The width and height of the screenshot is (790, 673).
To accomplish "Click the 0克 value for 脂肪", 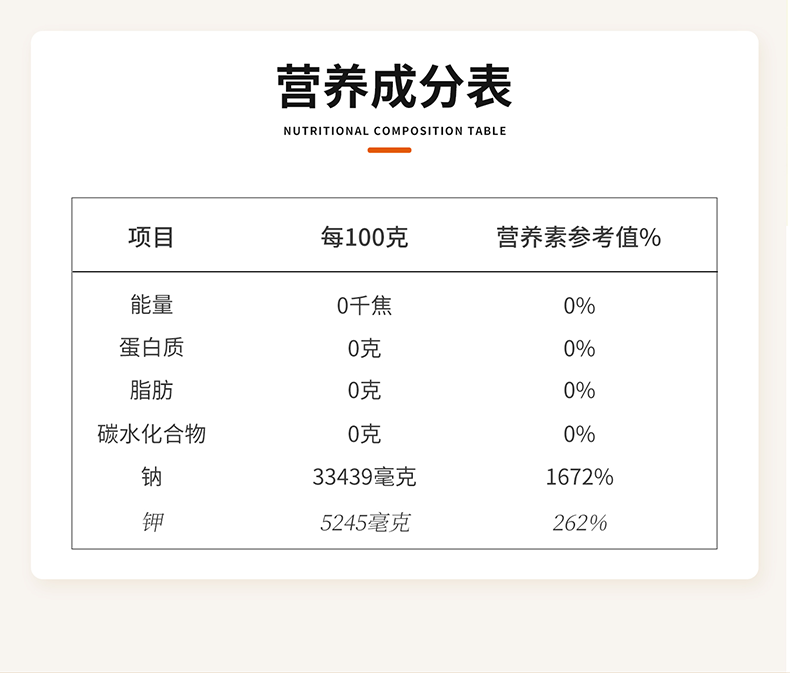I will click(x=364, y=391).
